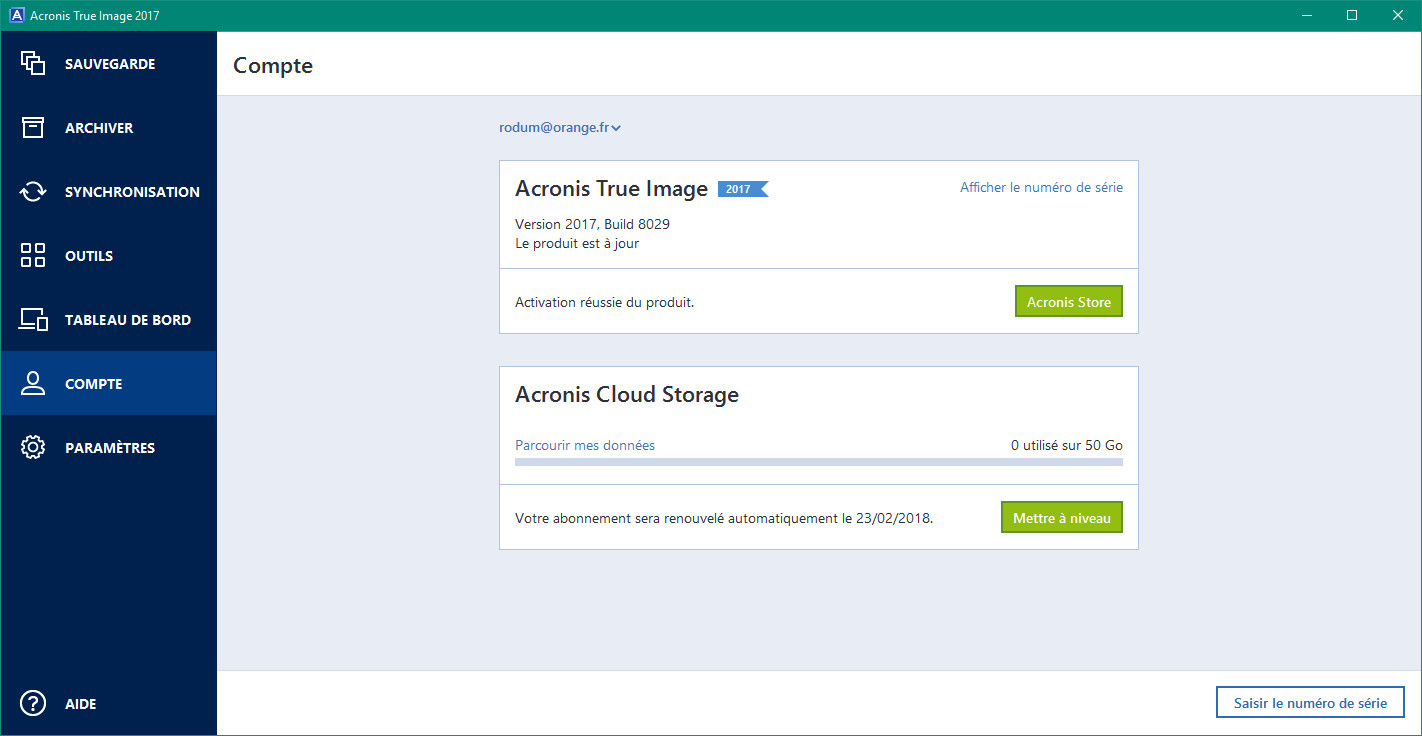The height and width of the screenshot is (736, 1422).
Task: Click the Archiver box icon
Action: pyautogui.click(x=33, y=127)
